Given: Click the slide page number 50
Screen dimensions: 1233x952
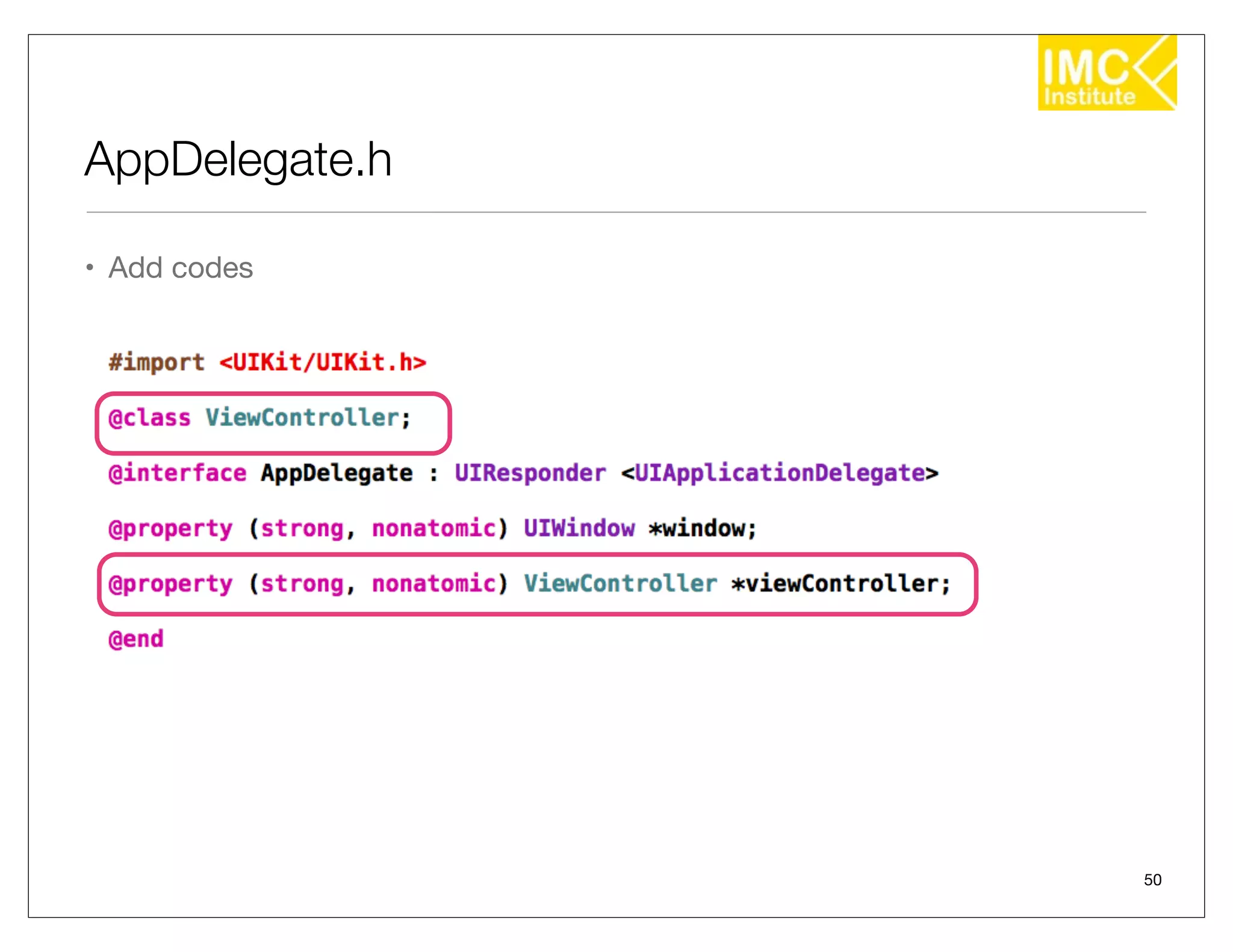Looking at the screenshot, I should [x=1152, y=880].
